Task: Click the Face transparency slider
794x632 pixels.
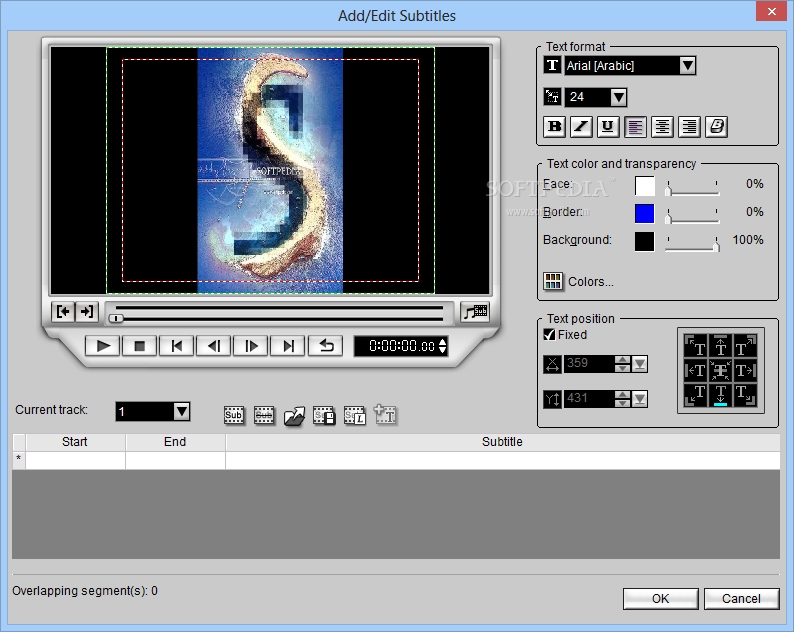Action: (x=692, y=188)
